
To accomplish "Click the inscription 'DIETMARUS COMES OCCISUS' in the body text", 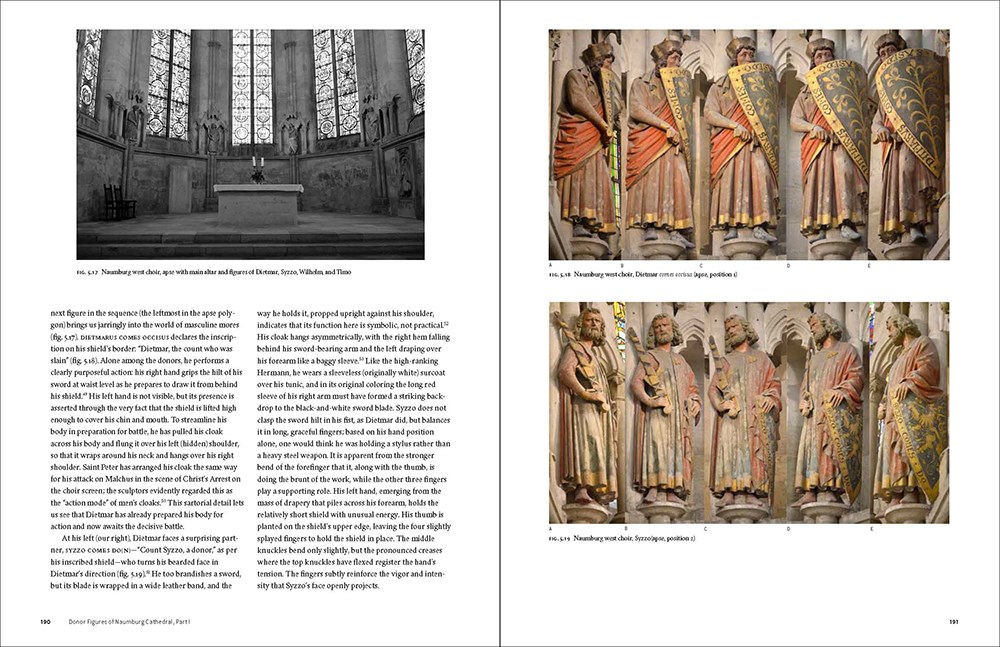I will (124, 337).
